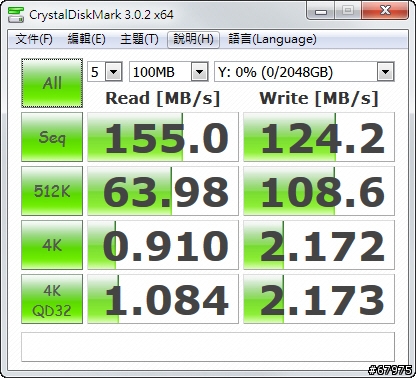
Task: Expand the 100MB test size dropdown
Action: [199, 72]
